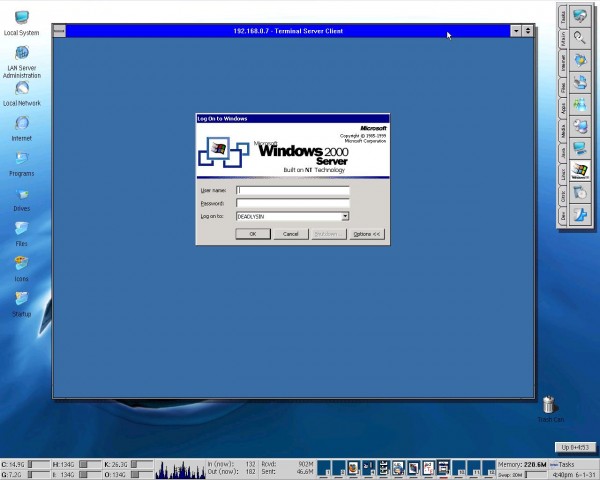The height and width of the screenshot is (480, 600).
Task: Click the magnifier search icon in launcher
Action: click(580, 38)
